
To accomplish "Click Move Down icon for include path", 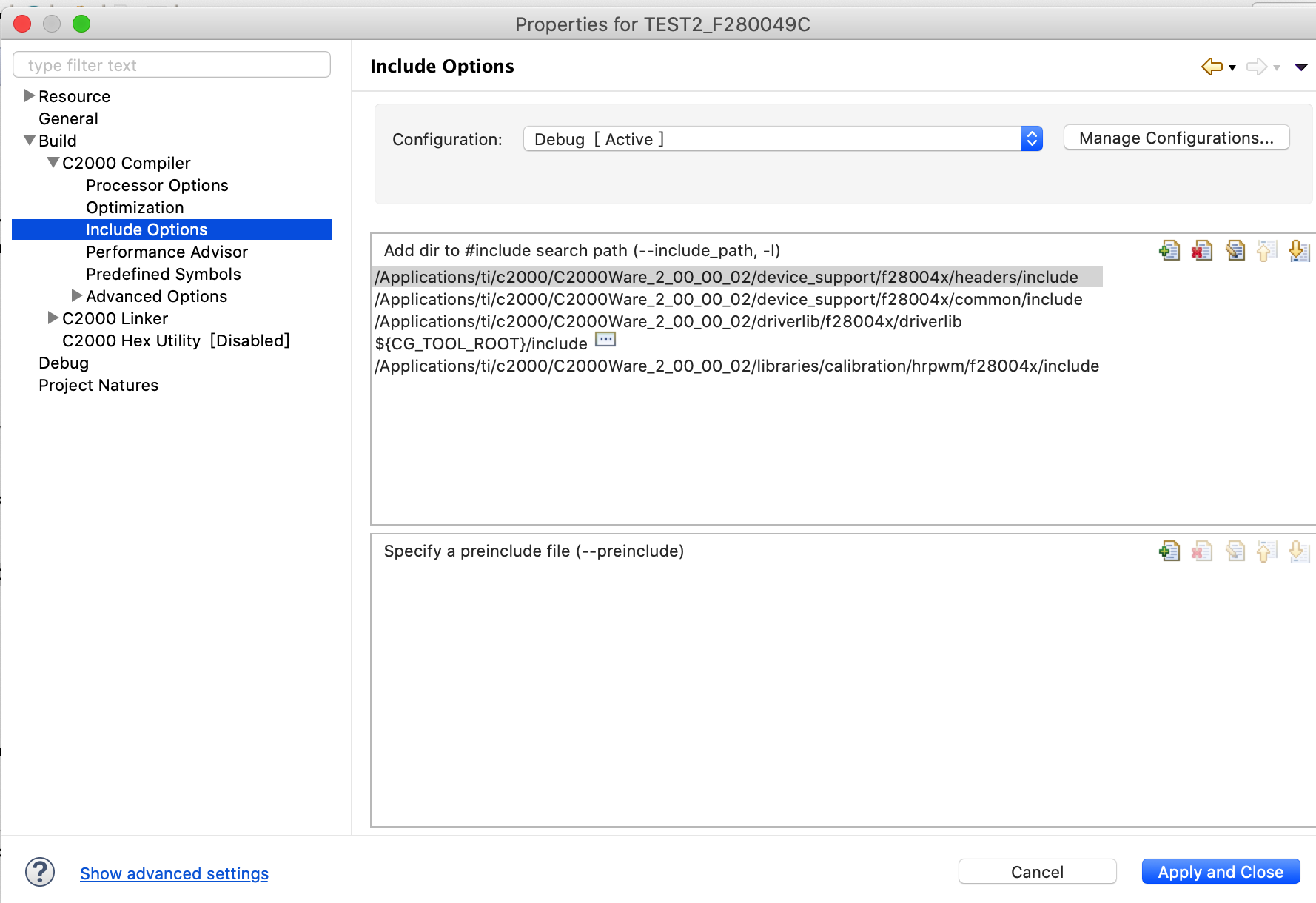I will click(x=1299, y=251).
